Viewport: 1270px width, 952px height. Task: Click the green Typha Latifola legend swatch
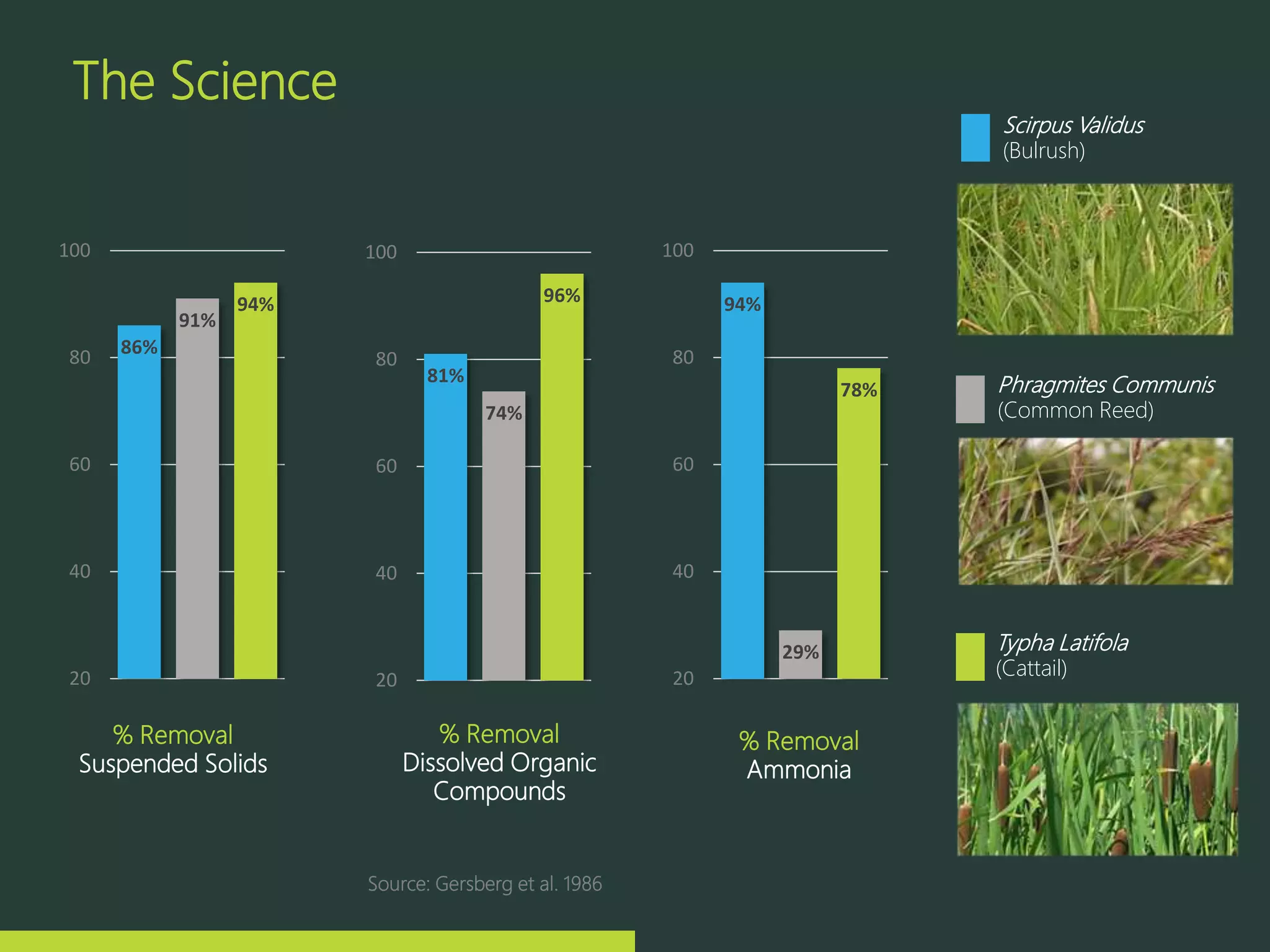(x=970, y=656)
